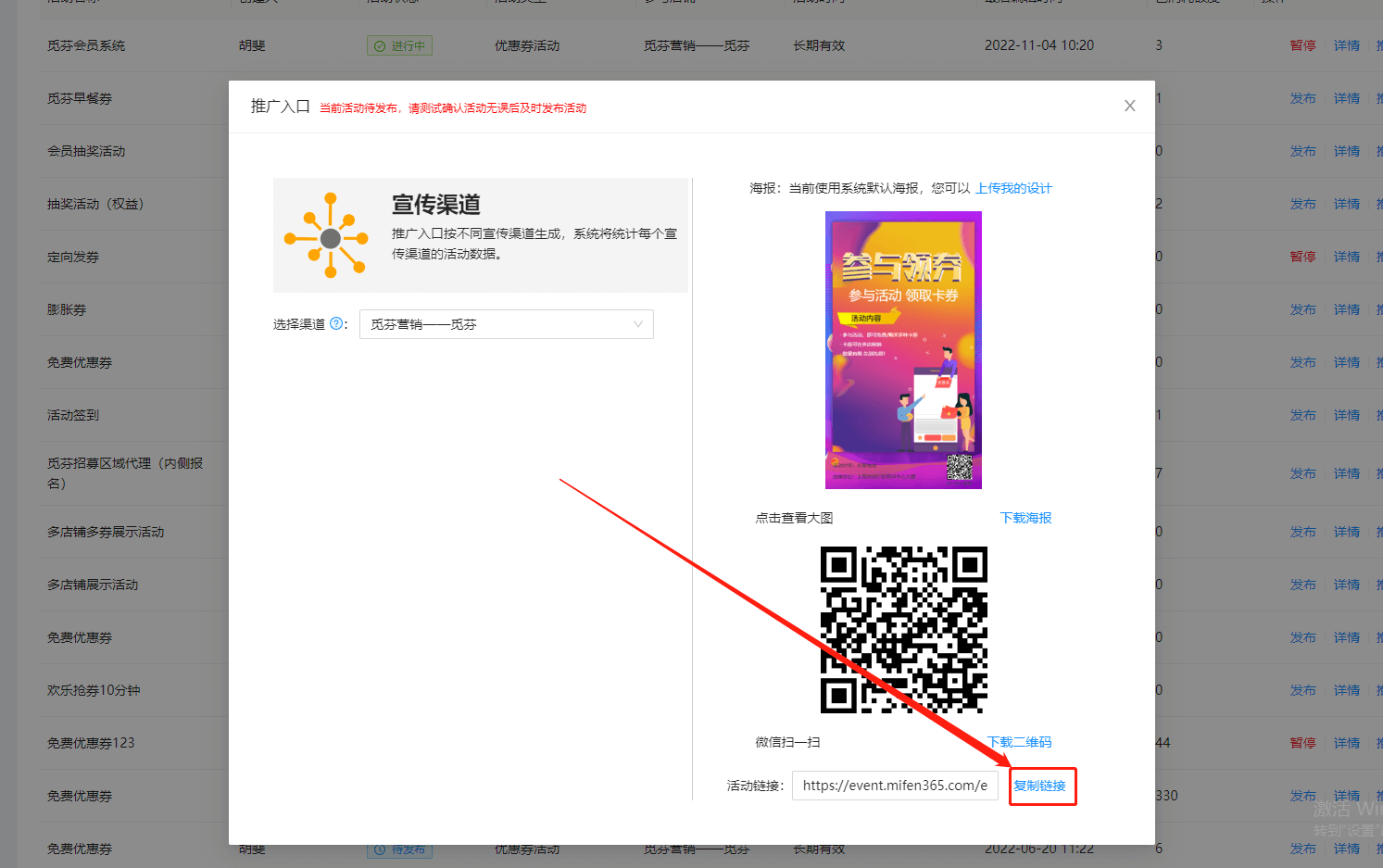Viewport: 1383px width, 868px height.
Task: Click the promotional poster thumbnail
Action: pyautogui.click(x=903, y=349)
